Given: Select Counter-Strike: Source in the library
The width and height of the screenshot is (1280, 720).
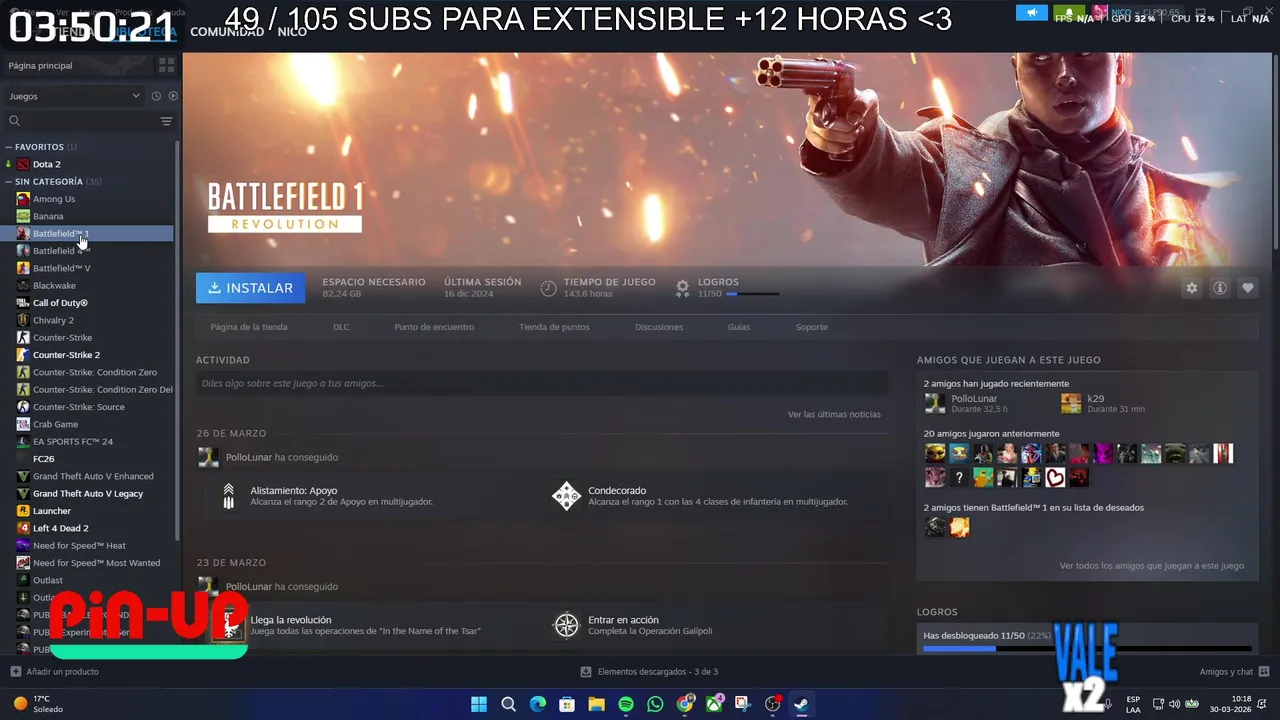Looking at the screenshot, I should coord(88,407).
